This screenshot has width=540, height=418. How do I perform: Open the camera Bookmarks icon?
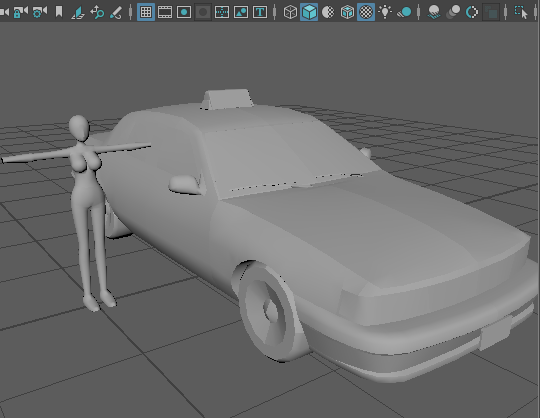tap(59, 12)
